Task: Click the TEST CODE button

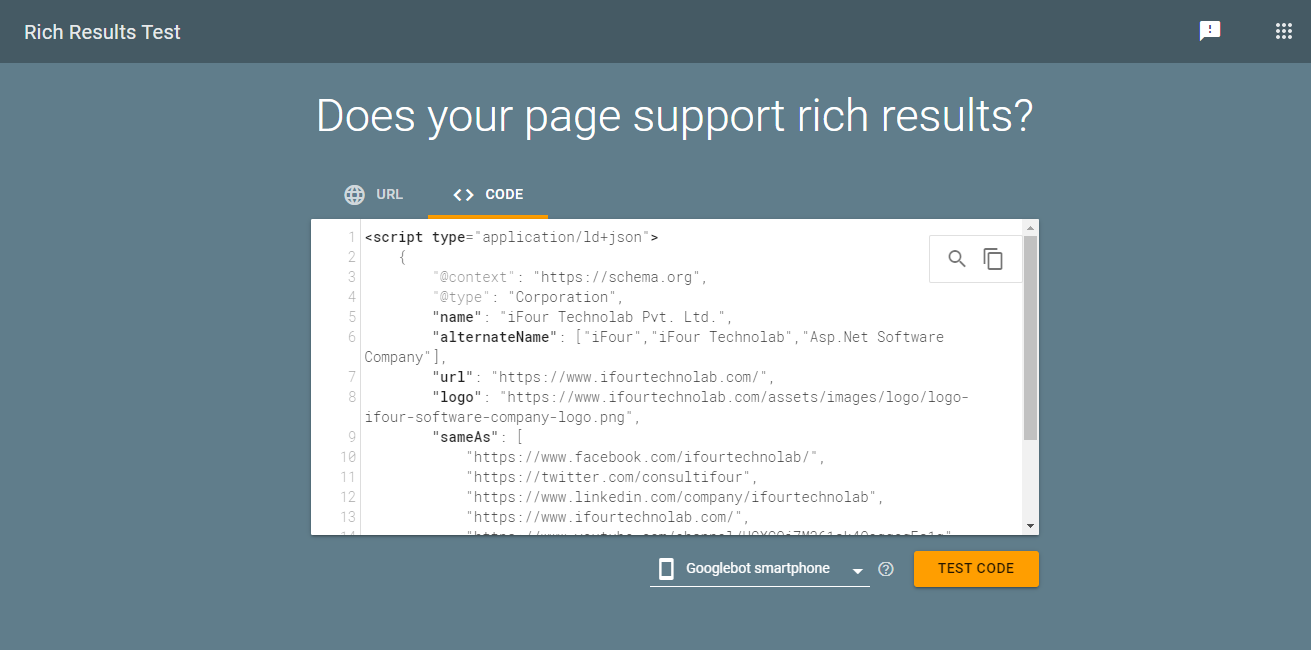Action: pyautogui.click(x=976, y=568)
